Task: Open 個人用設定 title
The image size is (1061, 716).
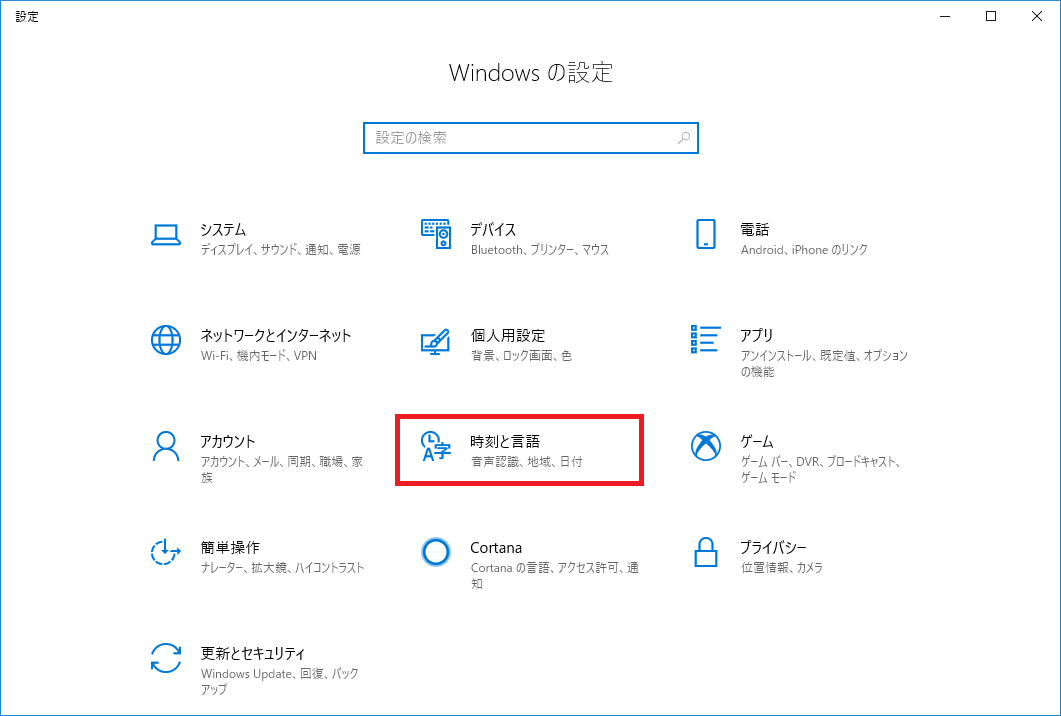Action: click(507, 336)
